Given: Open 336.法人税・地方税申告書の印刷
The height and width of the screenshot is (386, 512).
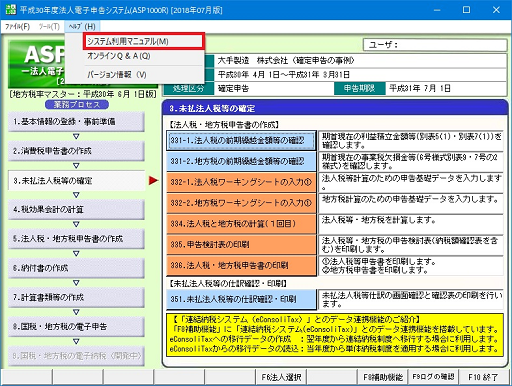Looking at the screenshot, I should [241, 265].
